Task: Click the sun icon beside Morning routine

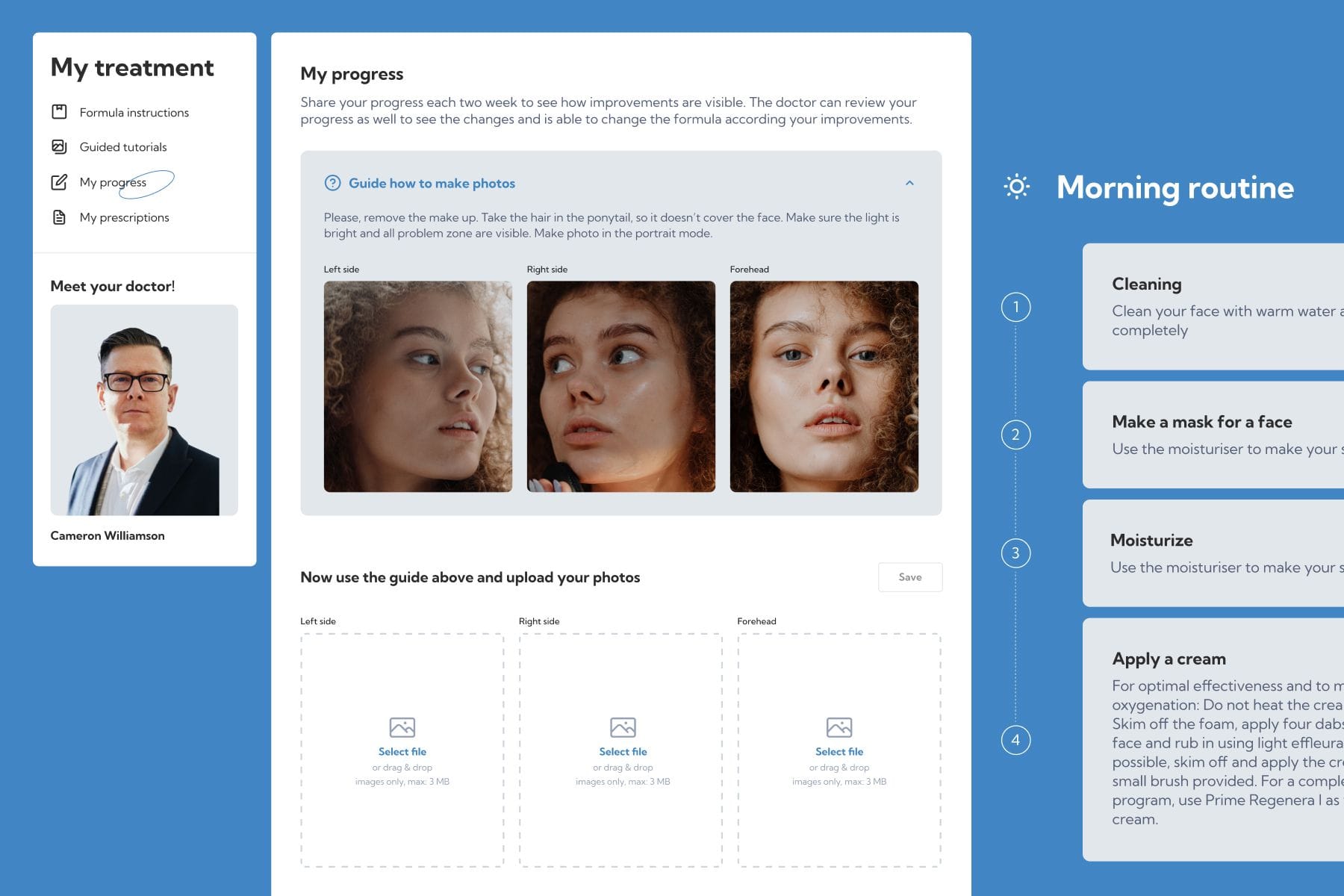Action: click(x=1017, y=187)
